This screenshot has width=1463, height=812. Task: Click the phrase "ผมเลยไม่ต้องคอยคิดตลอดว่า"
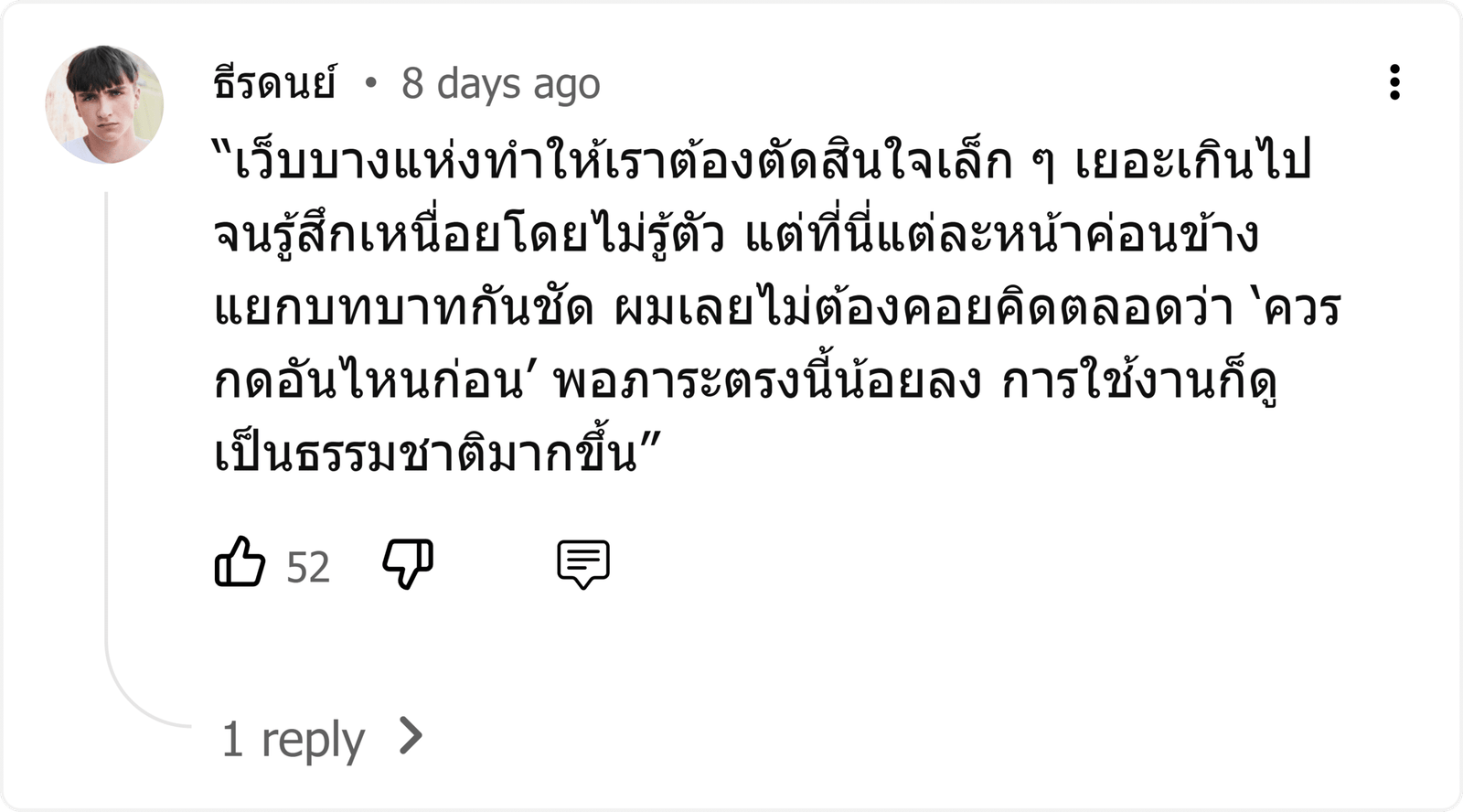coord(924,308)
